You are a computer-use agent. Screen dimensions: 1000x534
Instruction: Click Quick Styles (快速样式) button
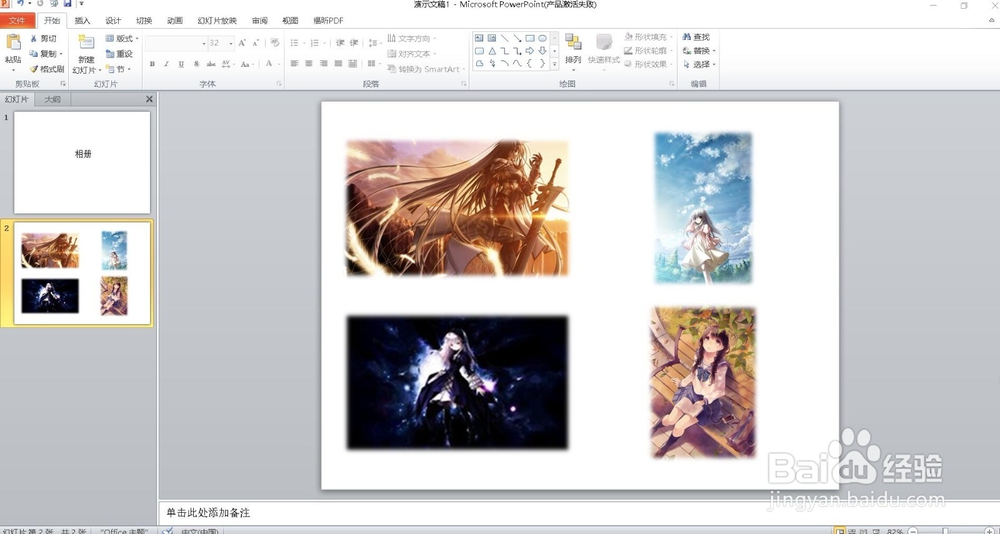tap(604, 51)
